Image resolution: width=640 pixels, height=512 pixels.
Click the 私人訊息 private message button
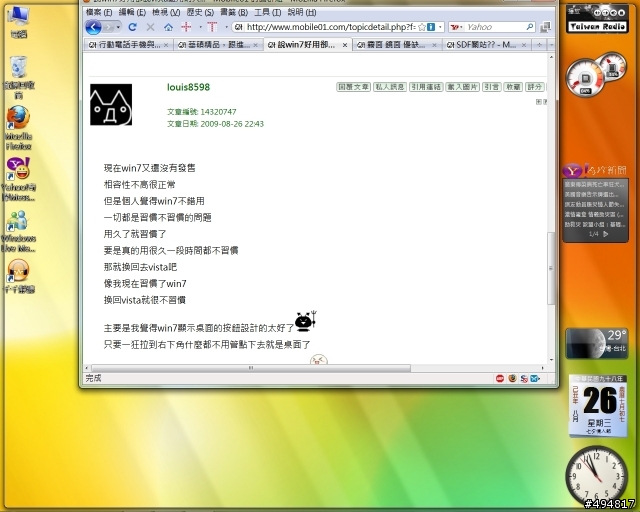(x=390, y=87)
